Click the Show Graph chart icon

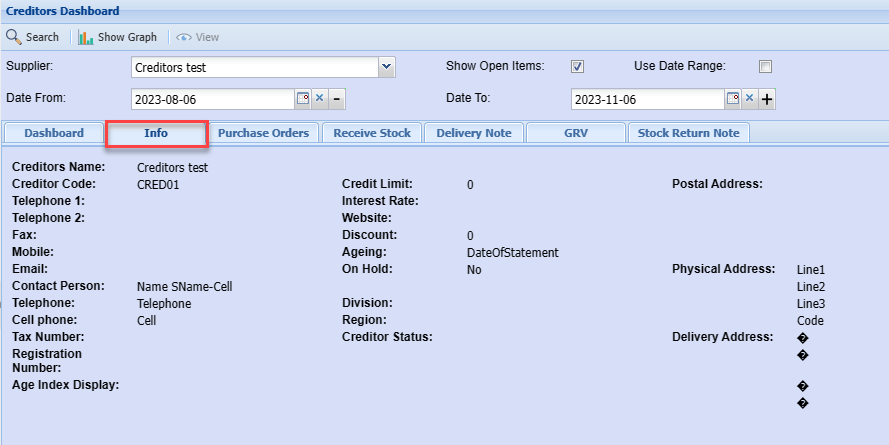pos(86,37)
